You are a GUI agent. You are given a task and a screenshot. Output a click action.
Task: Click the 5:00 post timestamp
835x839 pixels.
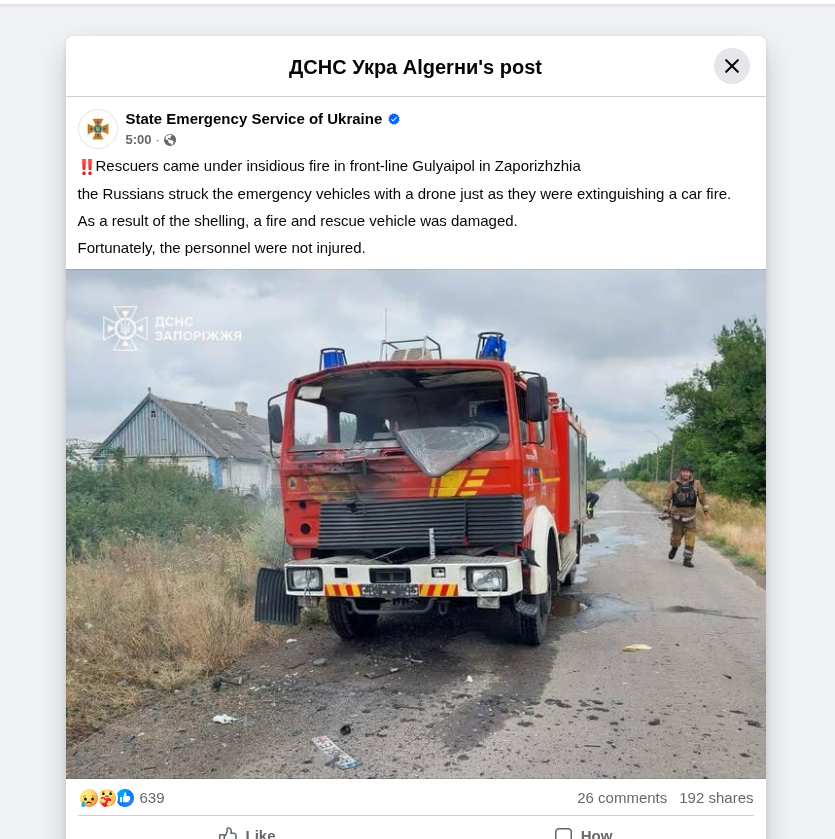pyautogui.click(x=138, y=140)
